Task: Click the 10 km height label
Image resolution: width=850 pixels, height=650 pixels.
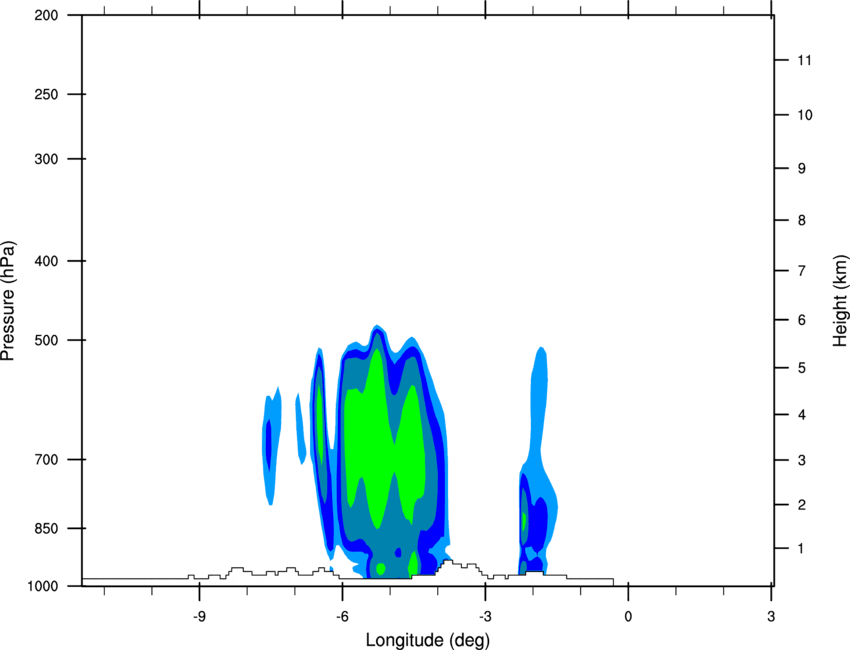Action: [x=805, y=115]
